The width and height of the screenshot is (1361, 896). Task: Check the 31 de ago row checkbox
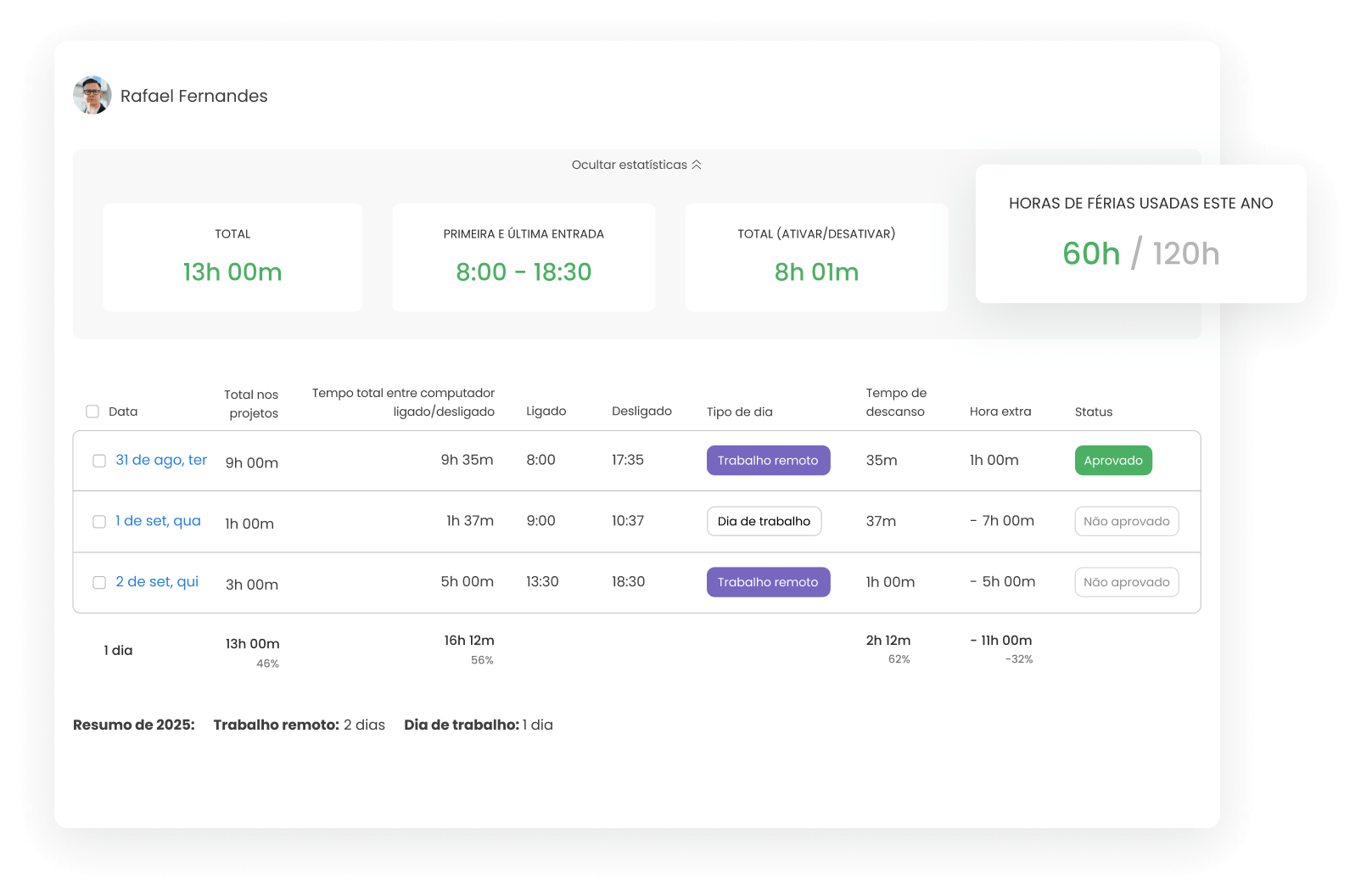99,461
